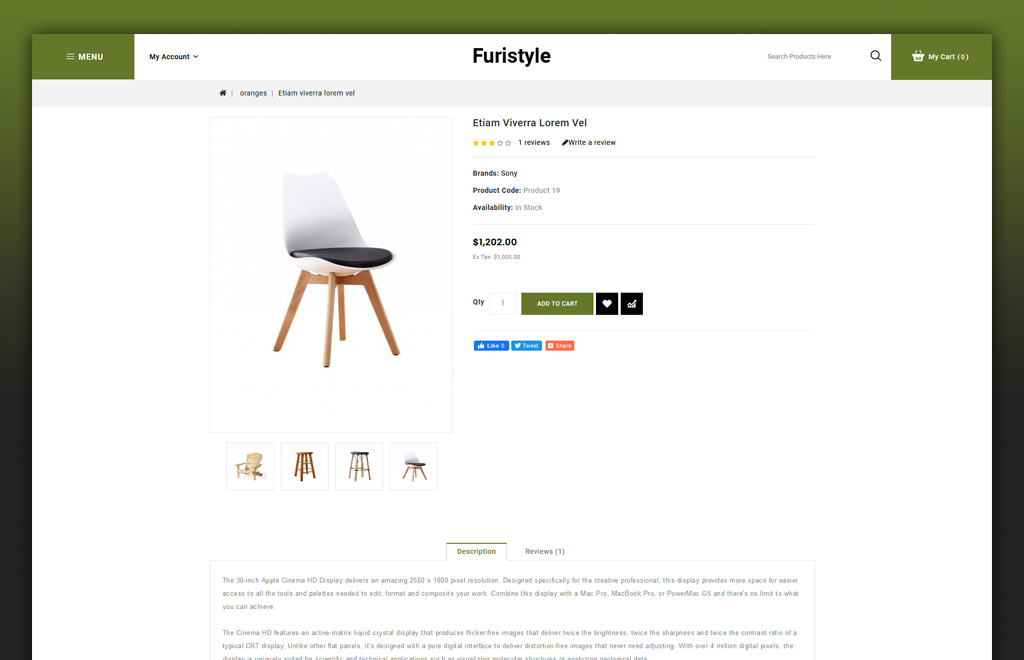Switch to the Reviews (1) tab

pos(545,552)
